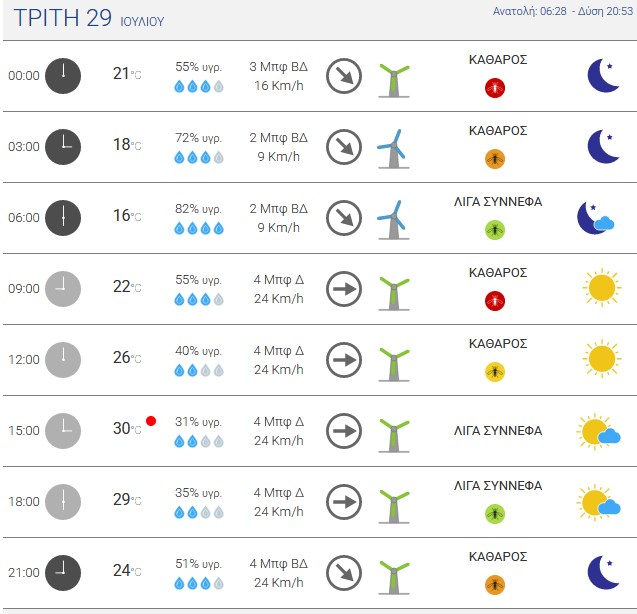Click the blue windmill icon at 03:00
This screenshot has height=614, width=637.
(393, 148)
